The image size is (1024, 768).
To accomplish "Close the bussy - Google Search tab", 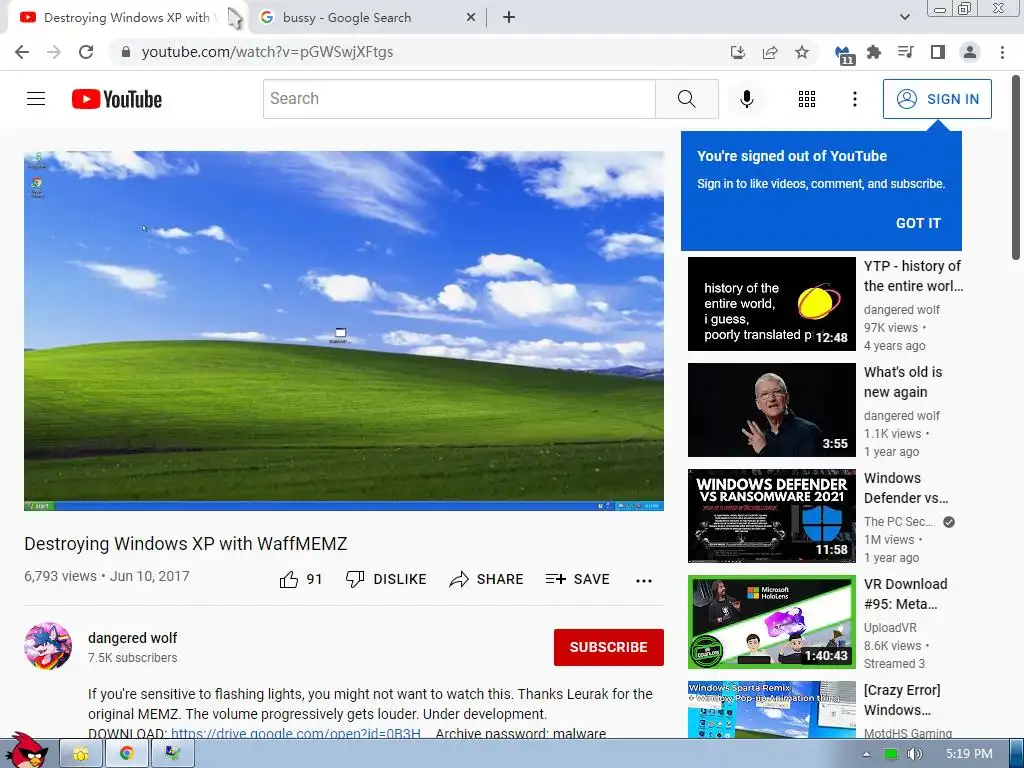I will point(470,18).
